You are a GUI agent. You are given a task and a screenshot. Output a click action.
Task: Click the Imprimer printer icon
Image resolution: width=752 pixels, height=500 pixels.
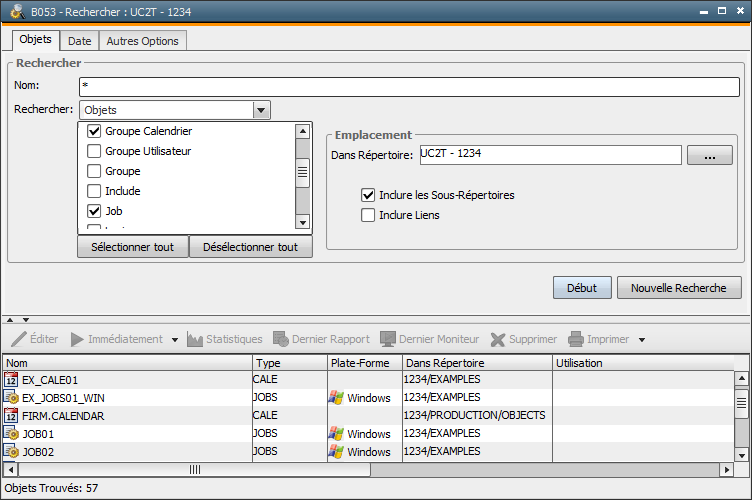click(576, 339)
